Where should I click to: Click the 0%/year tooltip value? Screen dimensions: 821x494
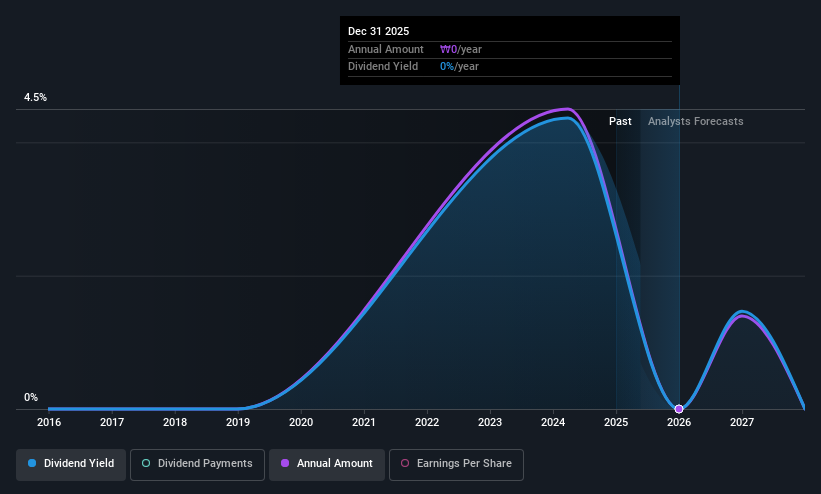pos(459,67)
